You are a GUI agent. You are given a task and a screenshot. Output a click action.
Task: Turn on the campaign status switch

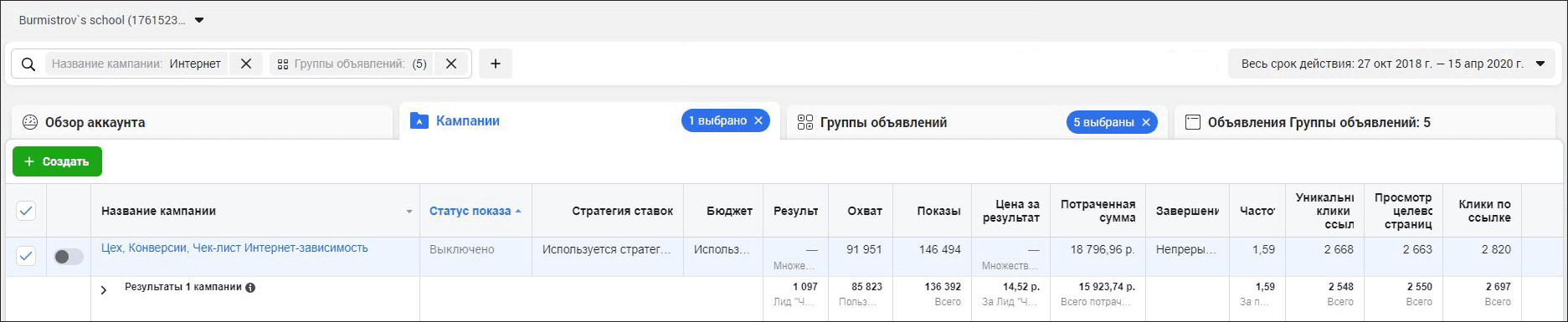(69, 257)
